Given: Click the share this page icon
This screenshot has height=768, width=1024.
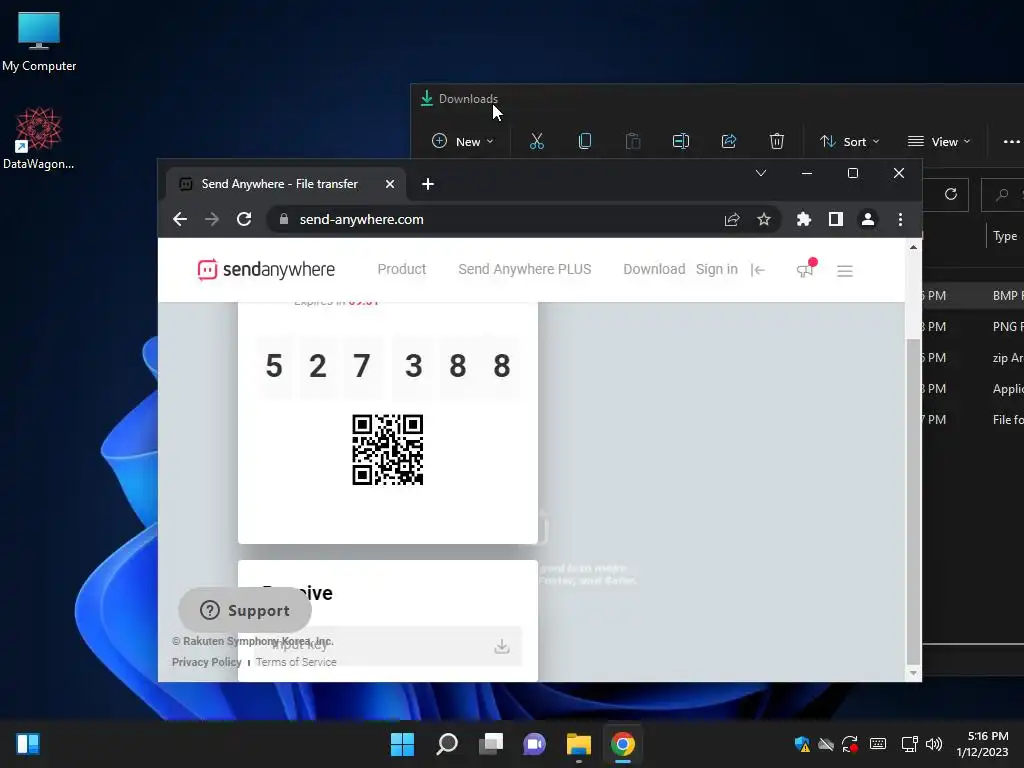Looking at the screenshot, I should click(x=732, y=219).
